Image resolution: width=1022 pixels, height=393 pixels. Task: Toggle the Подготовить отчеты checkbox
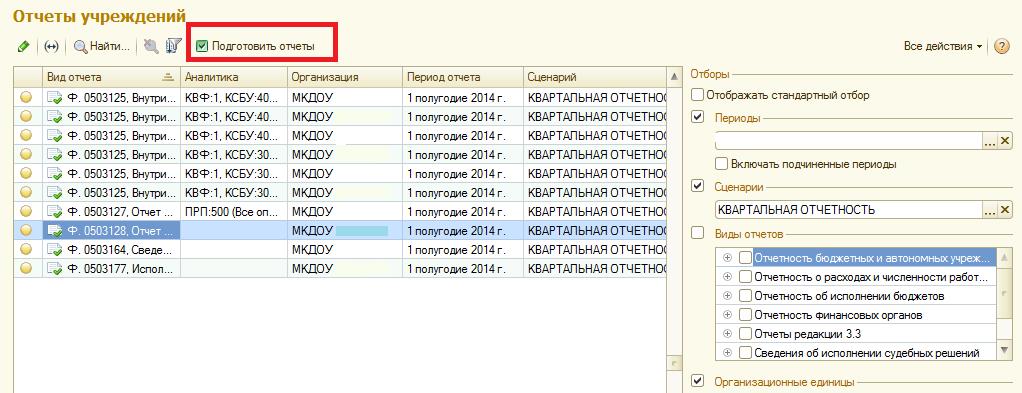(202, 46)
